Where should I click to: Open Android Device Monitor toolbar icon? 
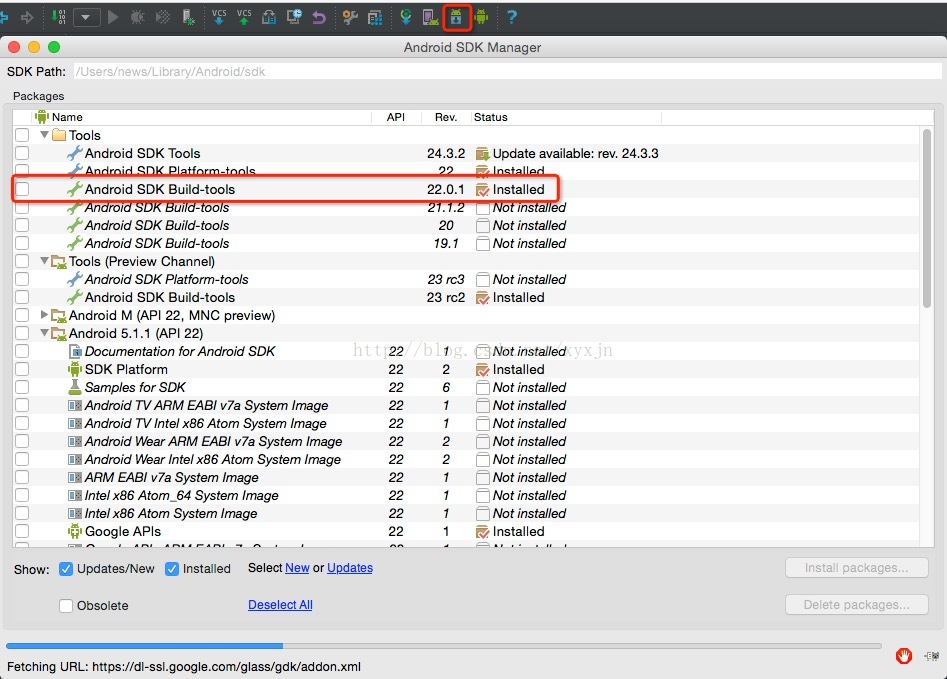coord(481,17)
